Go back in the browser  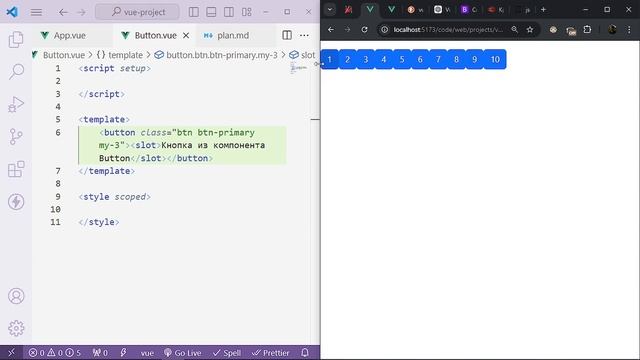pyautogui.click(x=331, y=29)
